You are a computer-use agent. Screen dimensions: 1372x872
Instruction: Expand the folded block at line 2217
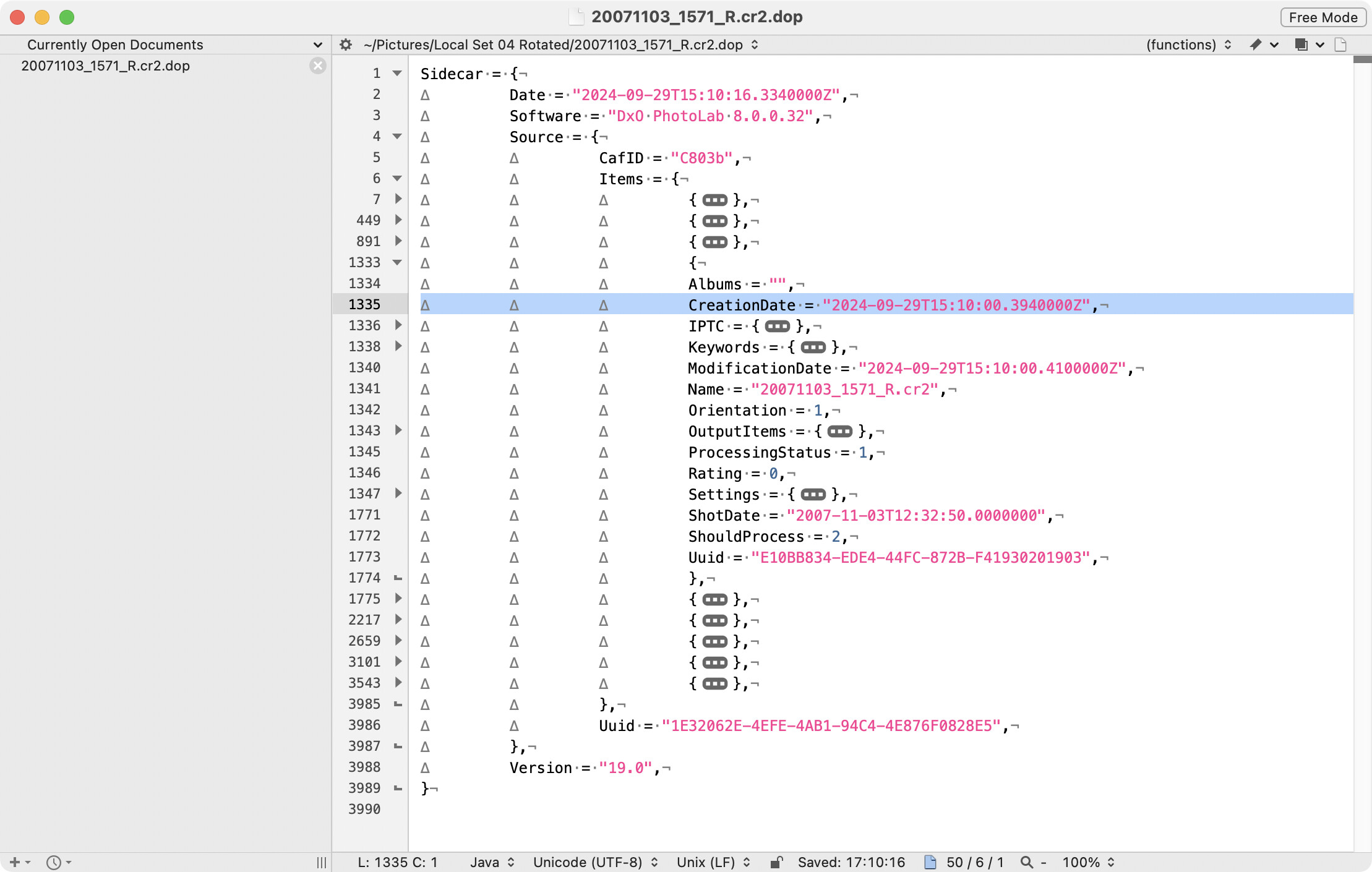398,620
